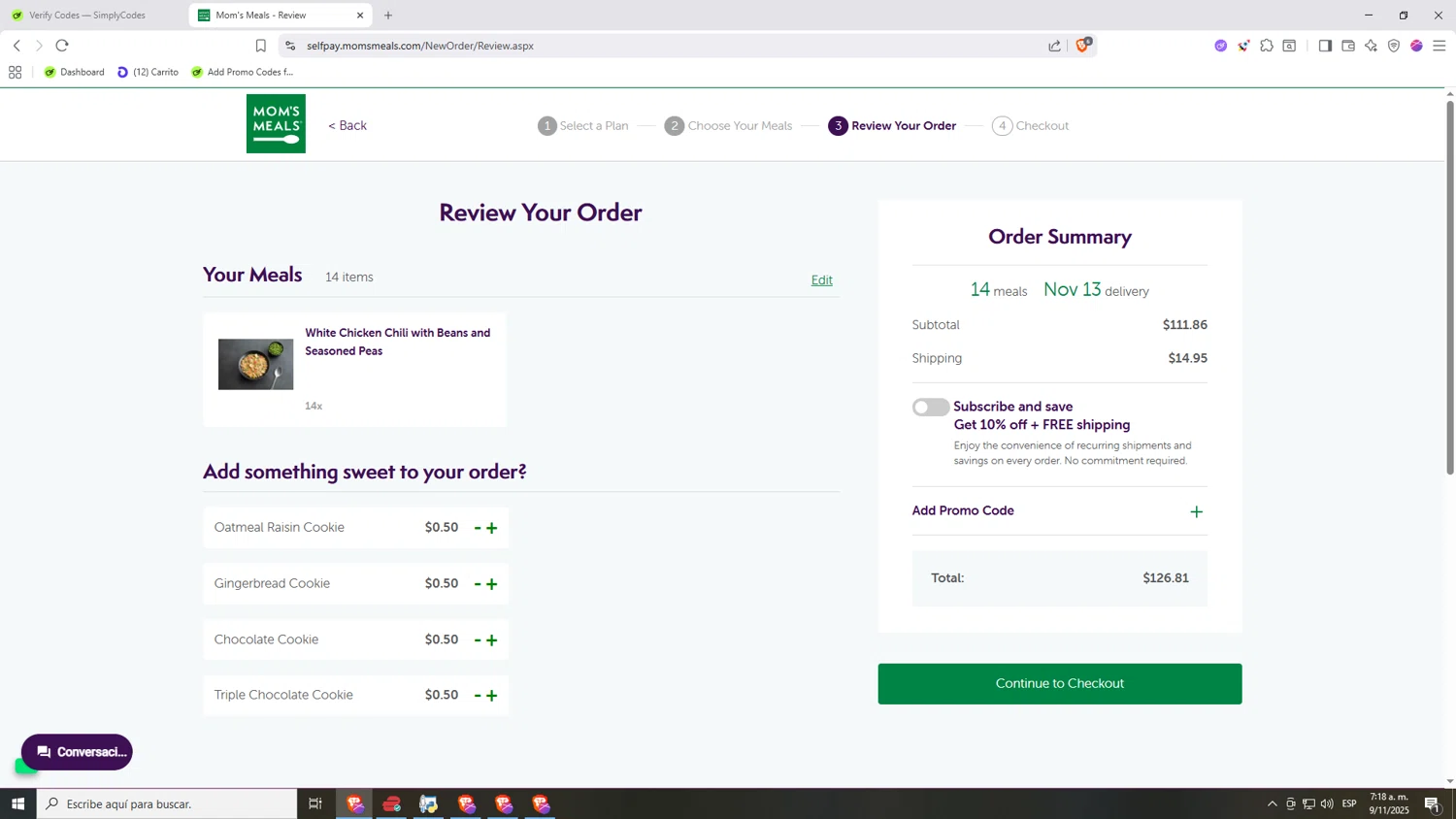The image size is (1456, 819).
Task: Click the page vertical scrollbar
Action: point(1450,286)
